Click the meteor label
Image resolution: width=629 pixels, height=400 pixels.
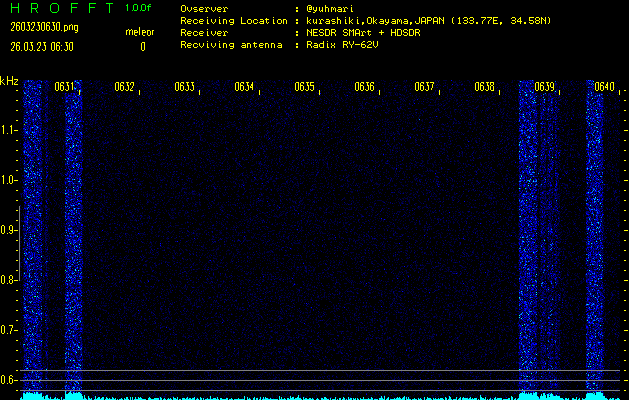coord(140,32)
